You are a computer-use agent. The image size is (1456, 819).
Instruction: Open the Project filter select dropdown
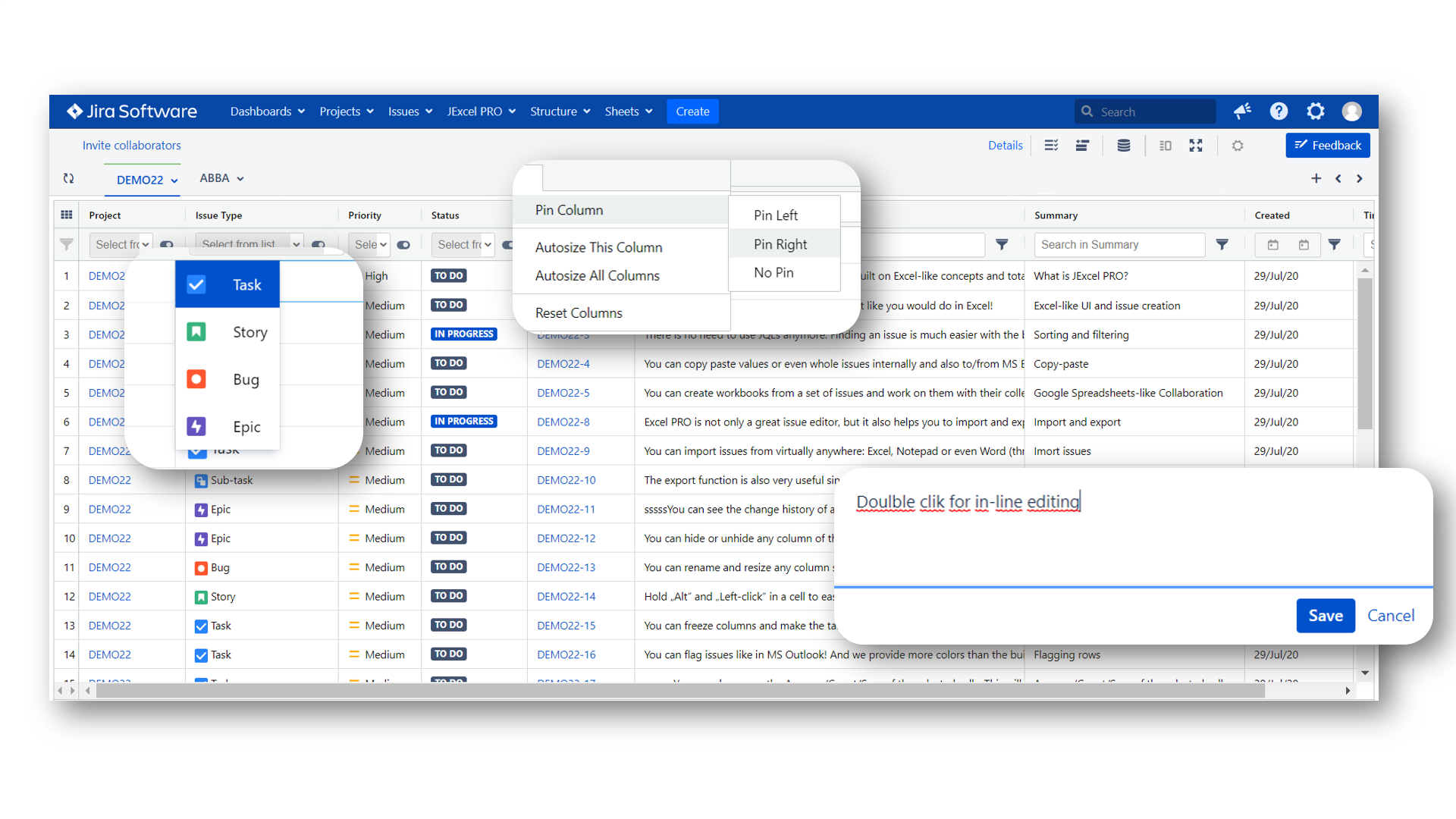click(121, 244)
